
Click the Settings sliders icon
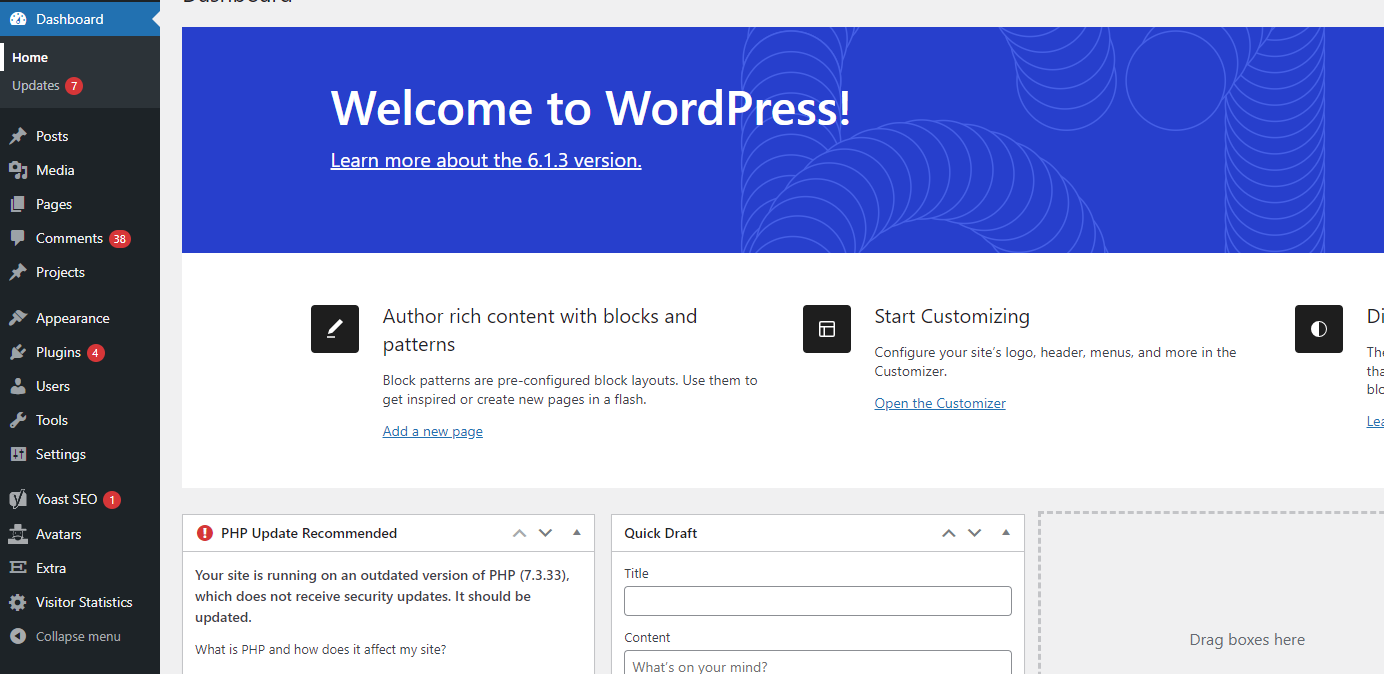(18, 454)
